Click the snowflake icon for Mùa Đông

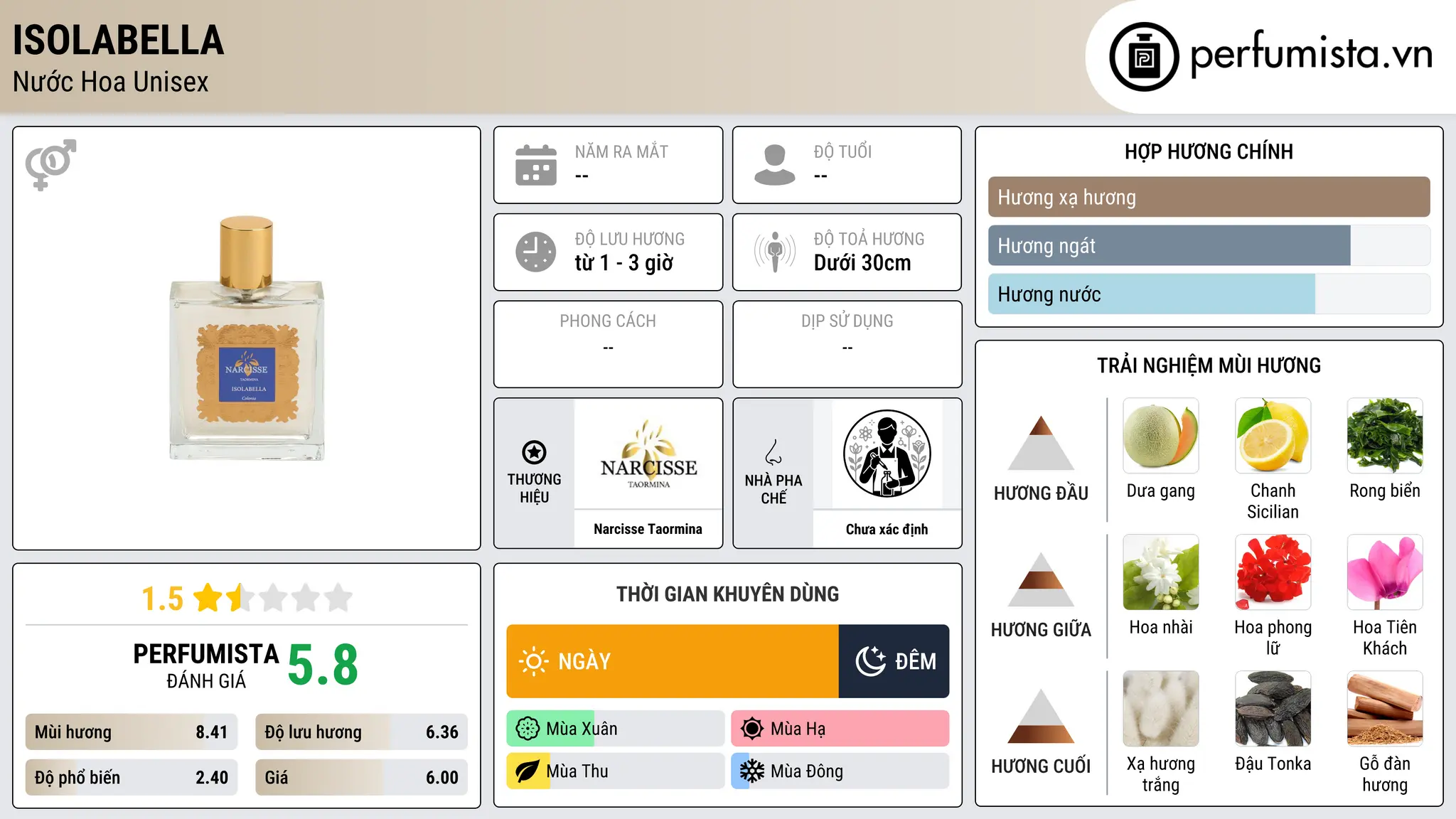751,771
